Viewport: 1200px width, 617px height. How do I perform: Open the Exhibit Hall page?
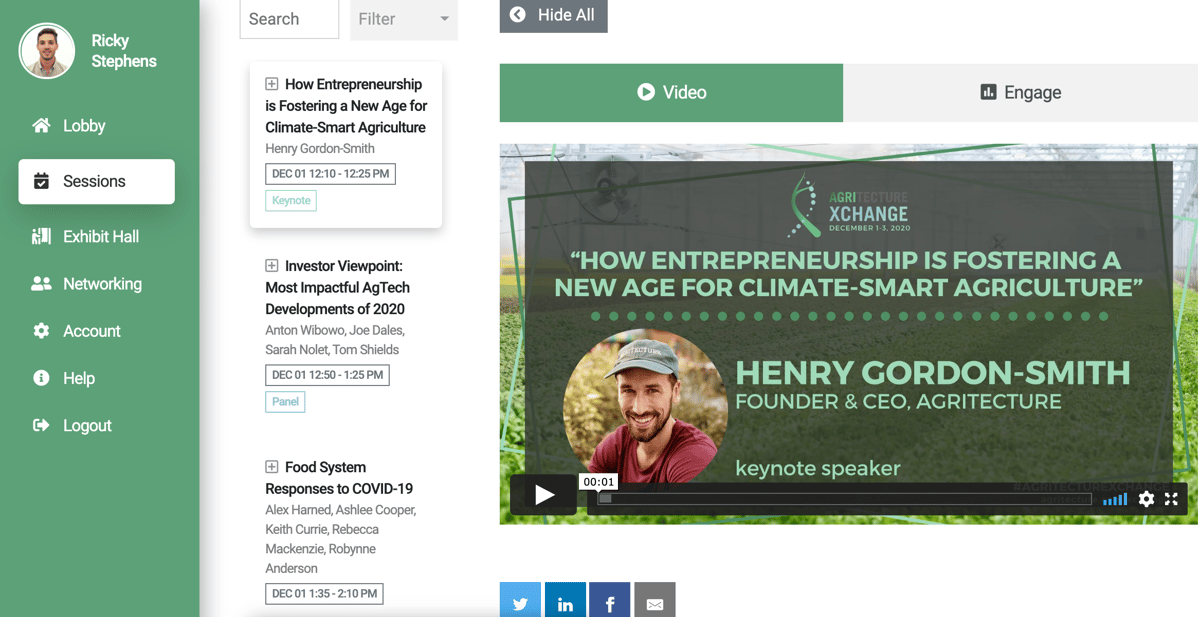[101, 237]
